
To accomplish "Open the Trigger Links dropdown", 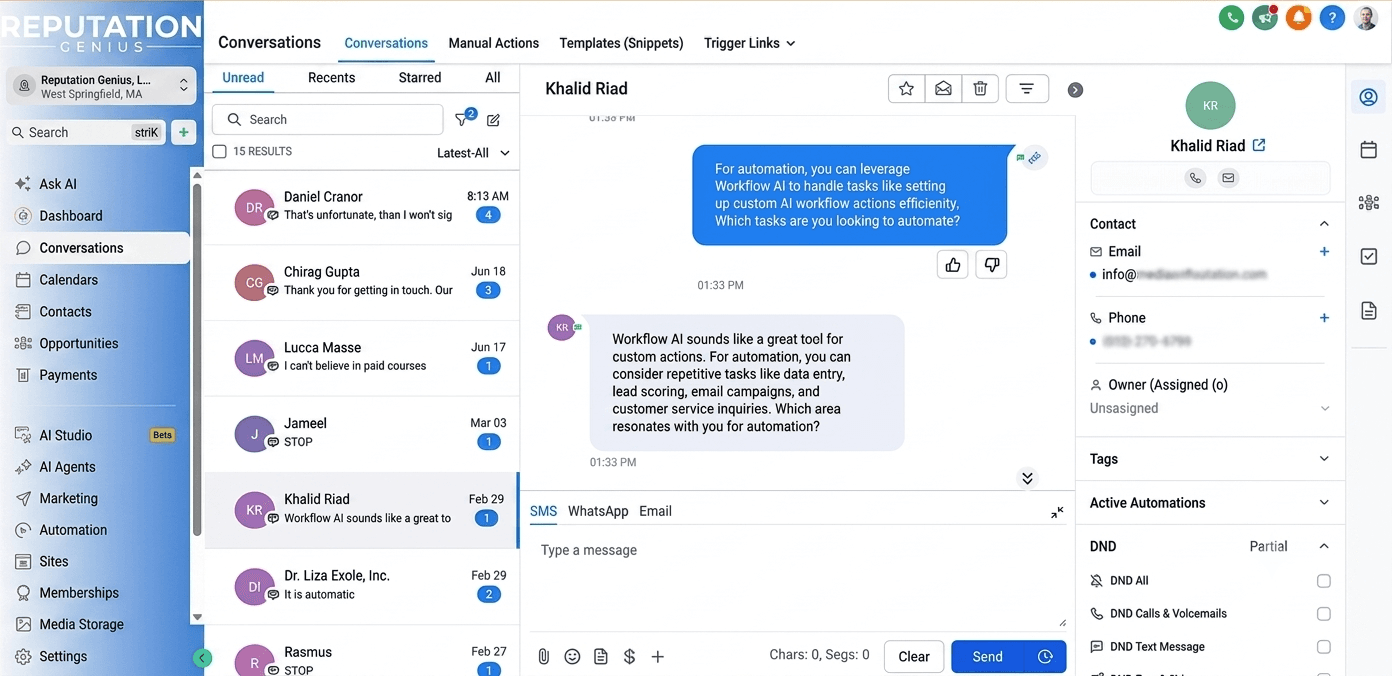I will coord(749,43).
